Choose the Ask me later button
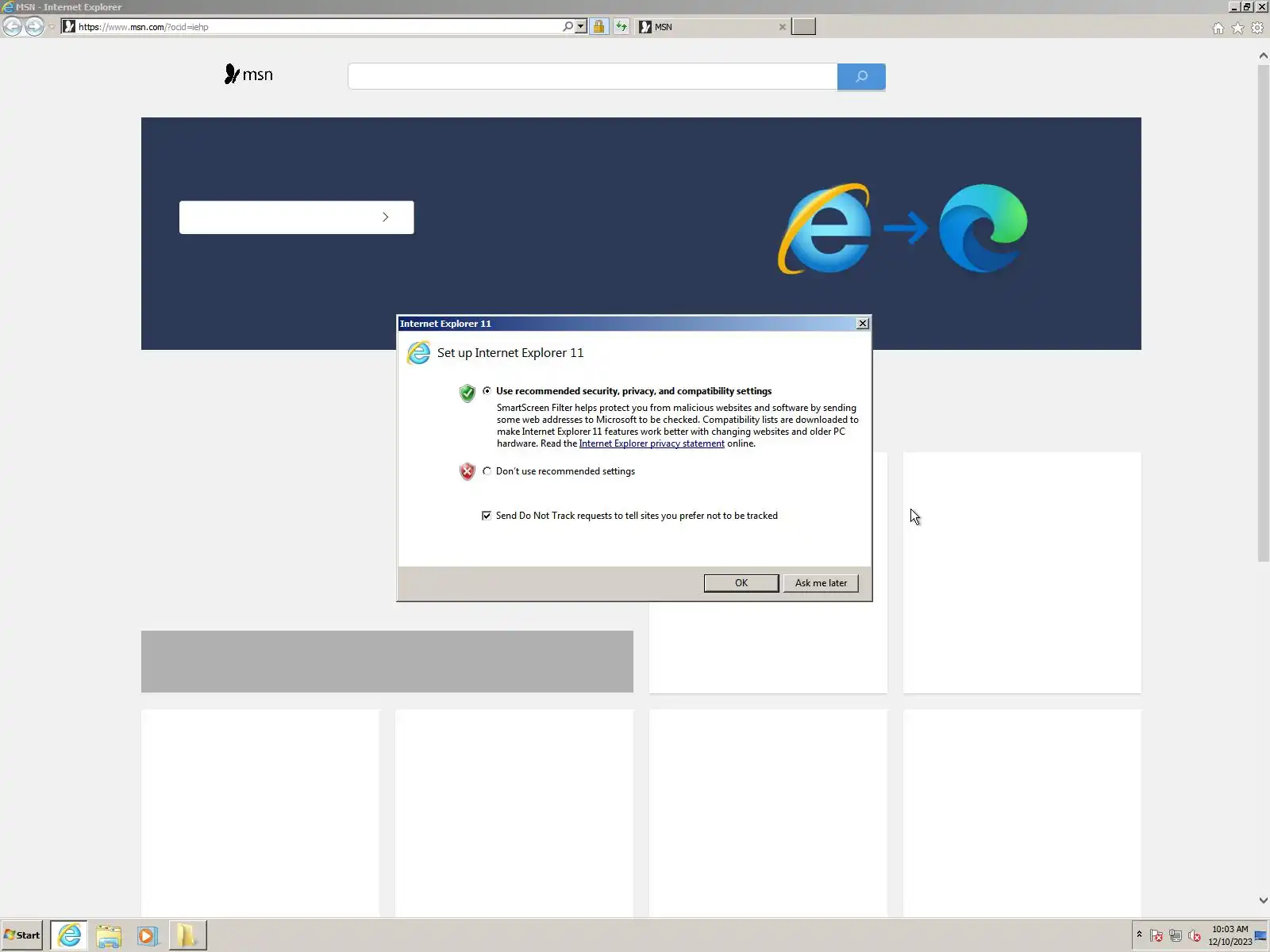 coord(821,583)
